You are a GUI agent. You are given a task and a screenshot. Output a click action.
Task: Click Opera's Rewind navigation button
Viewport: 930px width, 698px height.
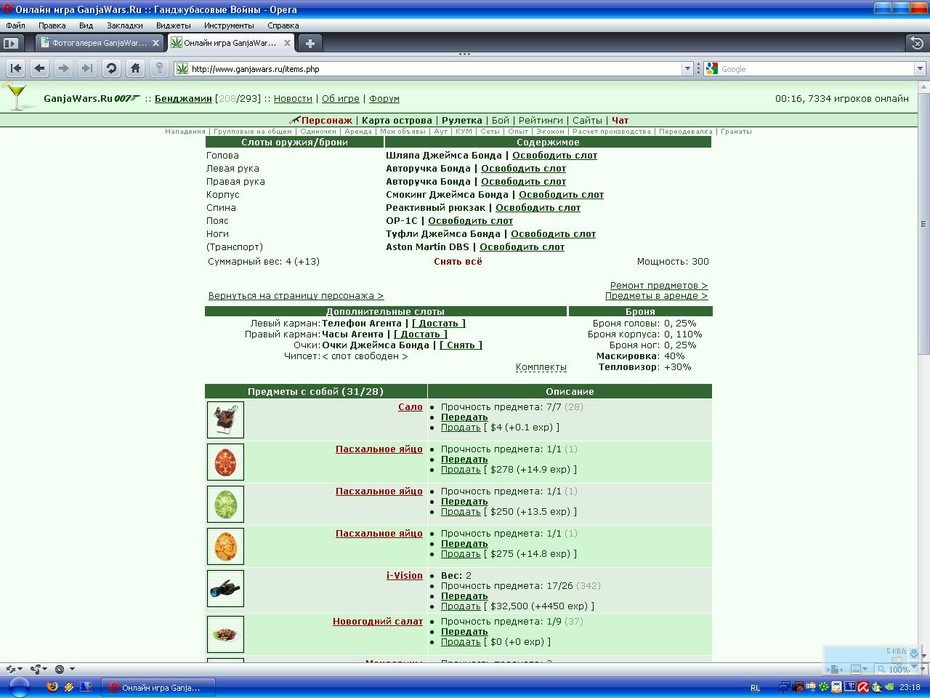point(16,68)
